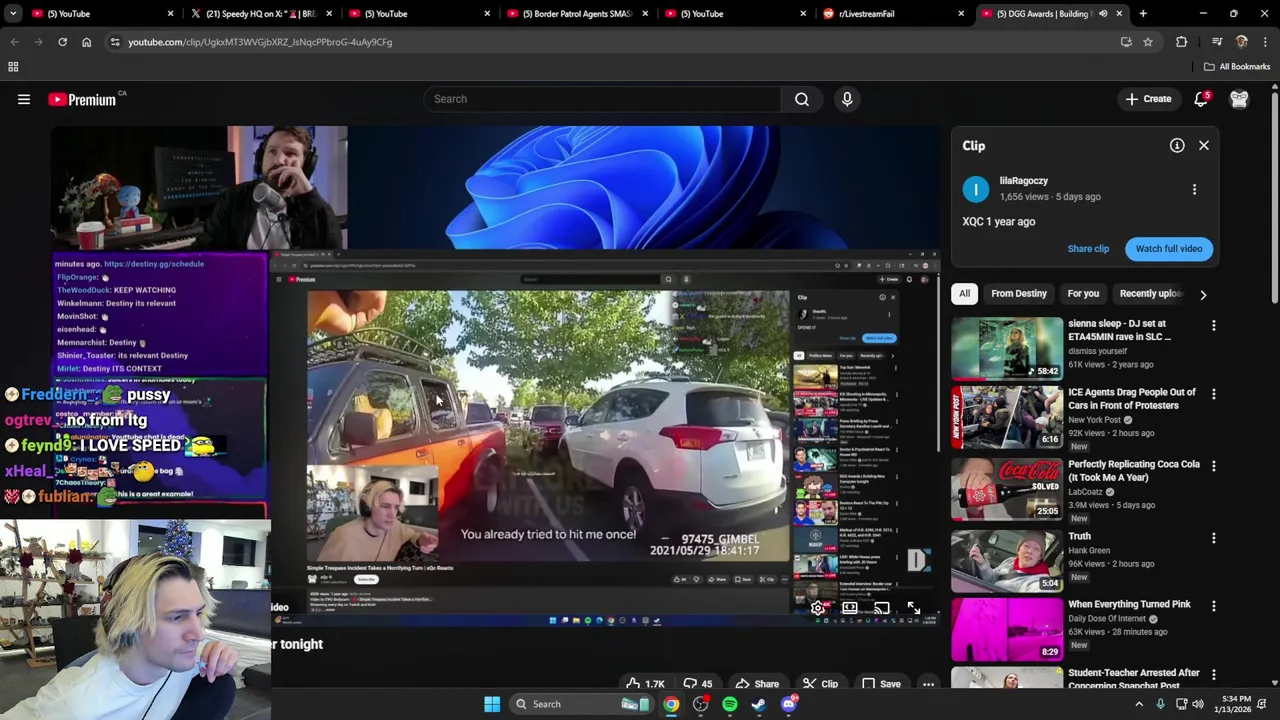
Task: Open the account avatar menu
Action: click(1239, 99)
